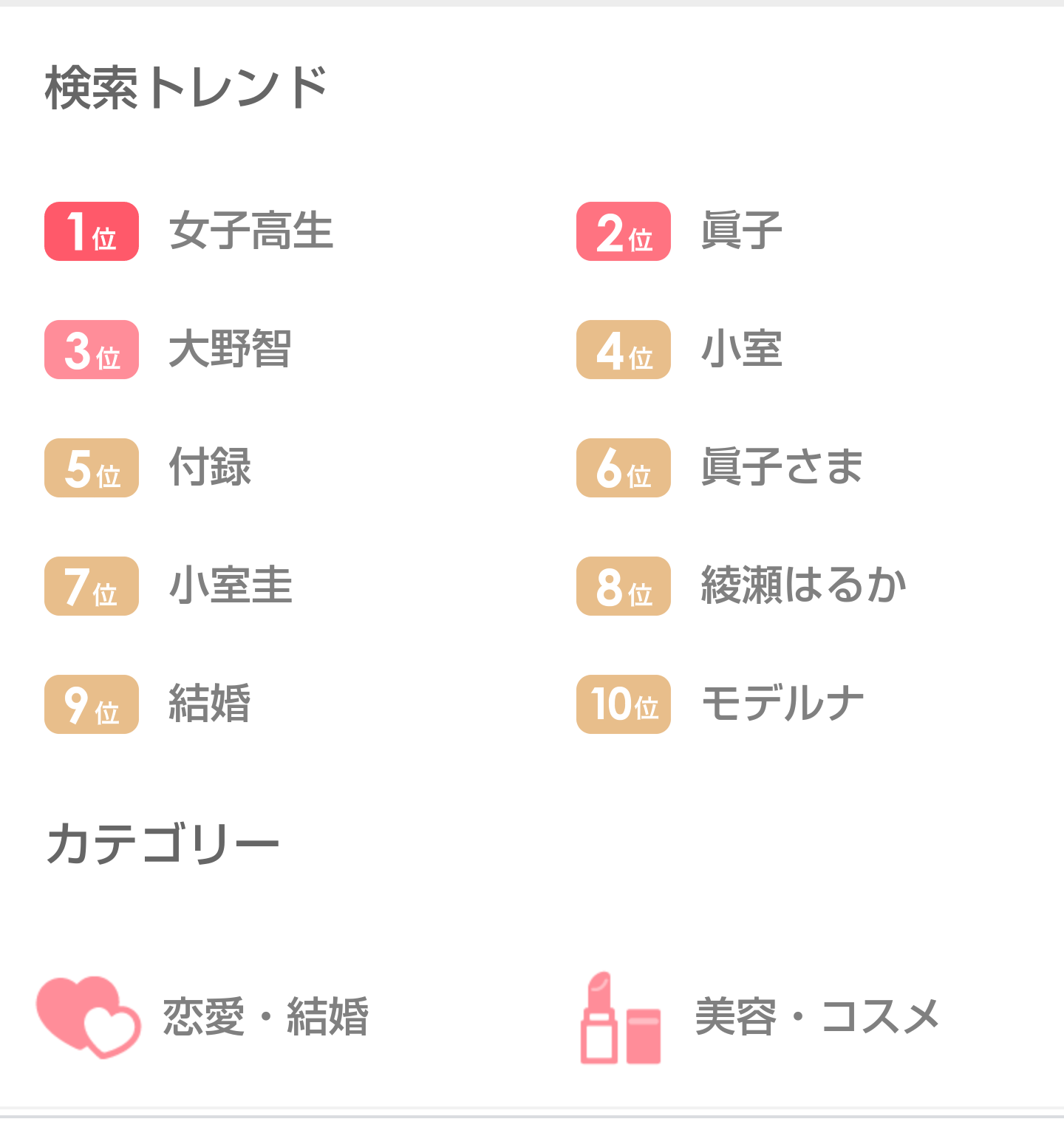Viewport: 1064px width, 1136px height.
Task: Tap the 2位 rank badge
Action: pyautogui.click(x=624, y=231)
